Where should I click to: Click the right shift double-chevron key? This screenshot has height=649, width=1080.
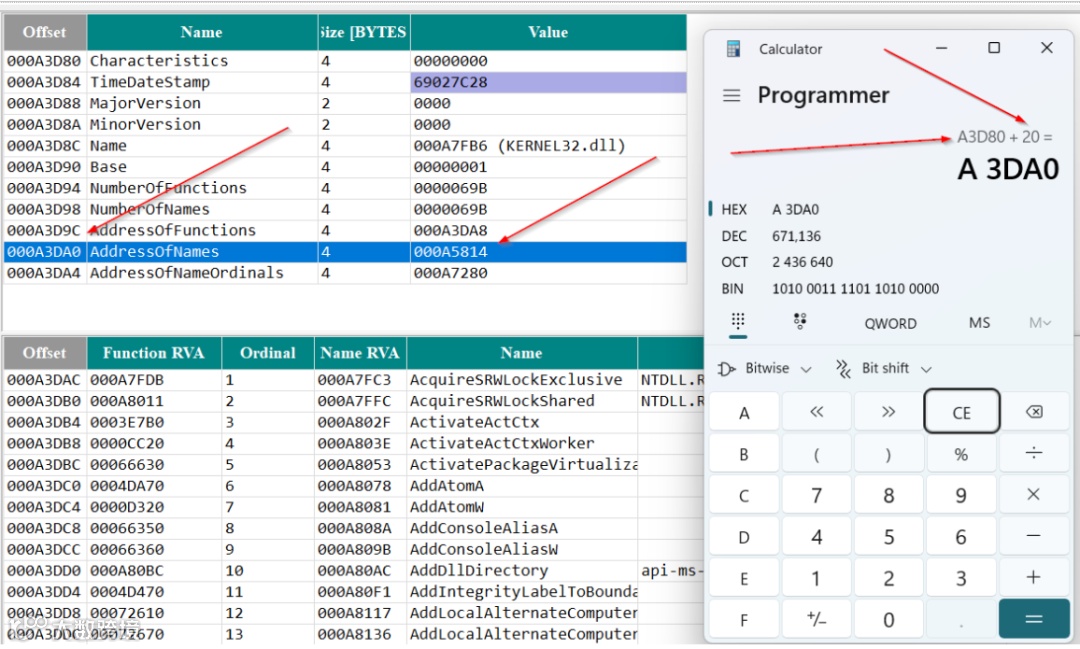(x=889, y=412)
